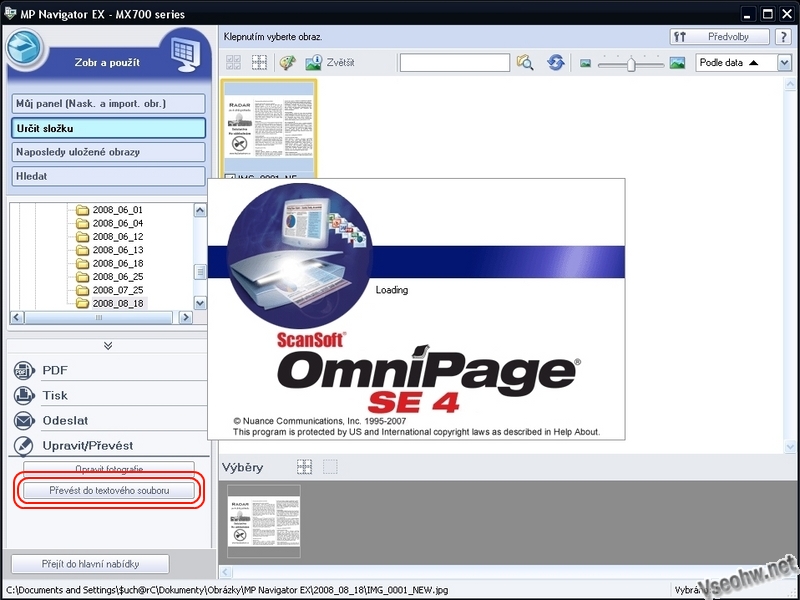
Task: Click Převést do textového souboru button
Action: [x=109, y=490]
